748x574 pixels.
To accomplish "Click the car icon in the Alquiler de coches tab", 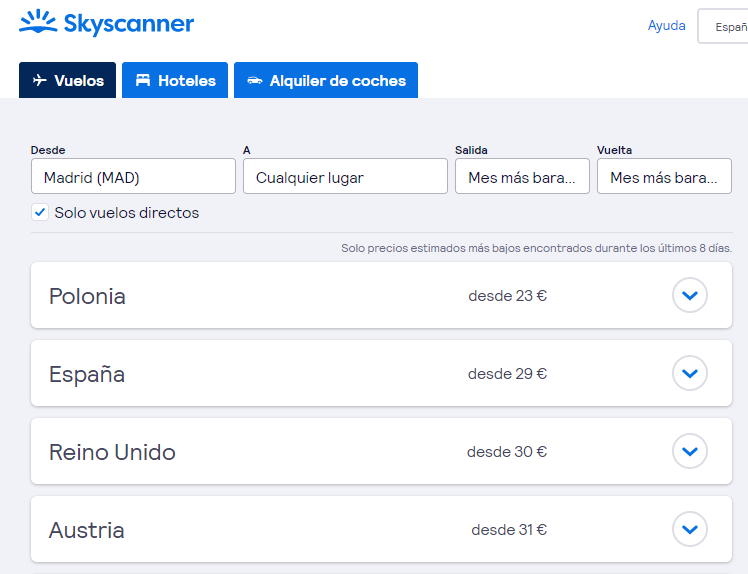I will pyautogui.click(x=255, y=80).
